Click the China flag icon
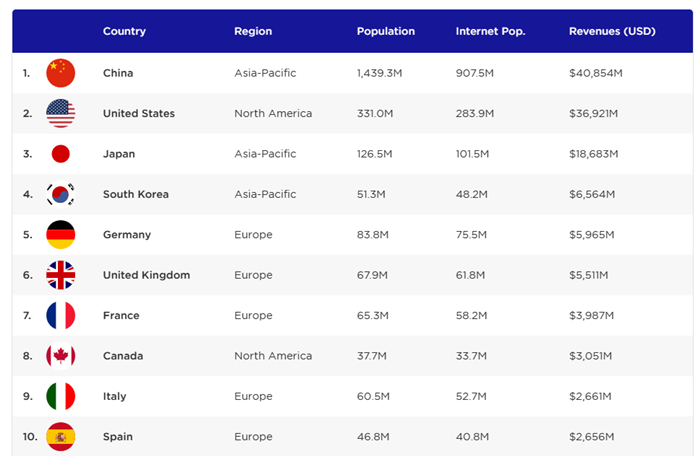700x456 pixels. 60,73
